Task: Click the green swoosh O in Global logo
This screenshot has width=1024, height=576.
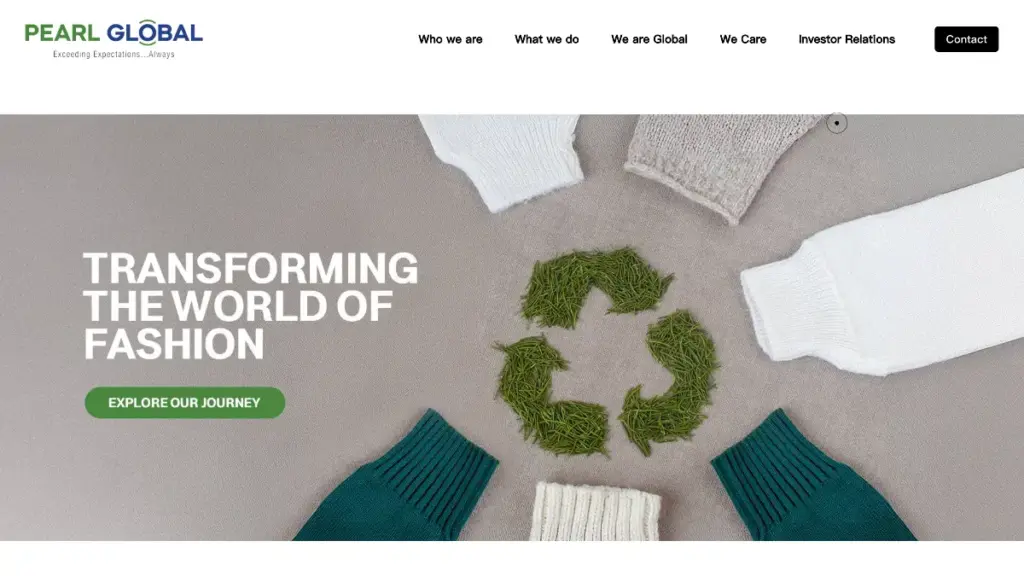Action: (148, 33)
